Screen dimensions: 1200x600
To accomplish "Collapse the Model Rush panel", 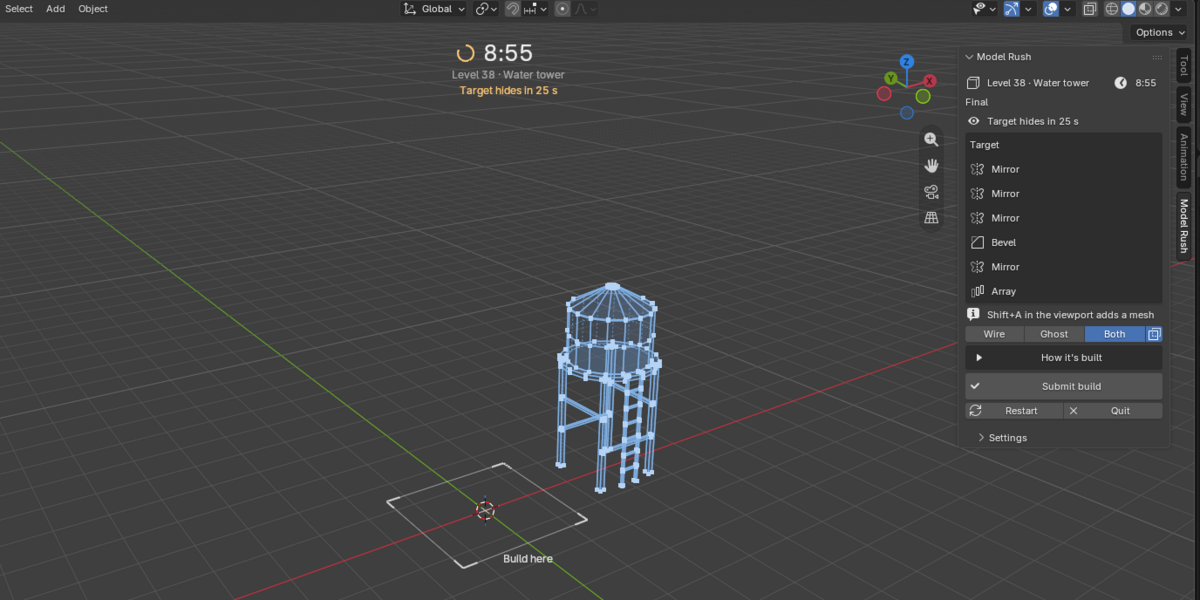I will pos(969,57).
